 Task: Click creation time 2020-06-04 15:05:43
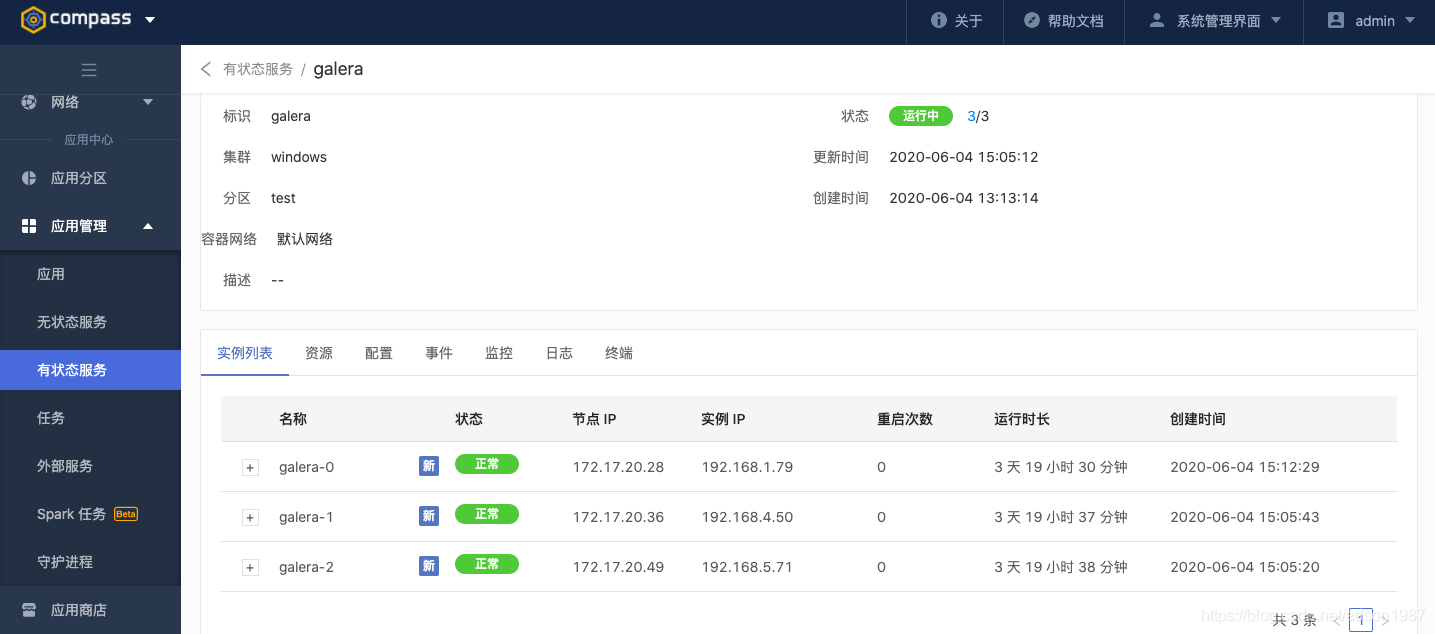coord(1245,517)
